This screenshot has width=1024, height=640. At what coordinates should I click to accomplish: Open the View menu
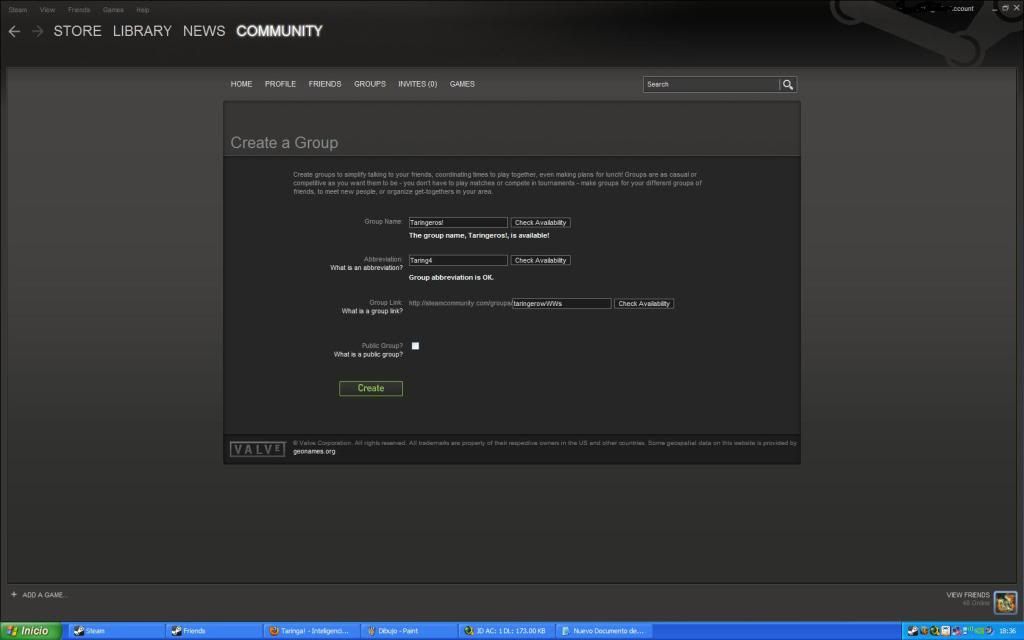[47, 10]
